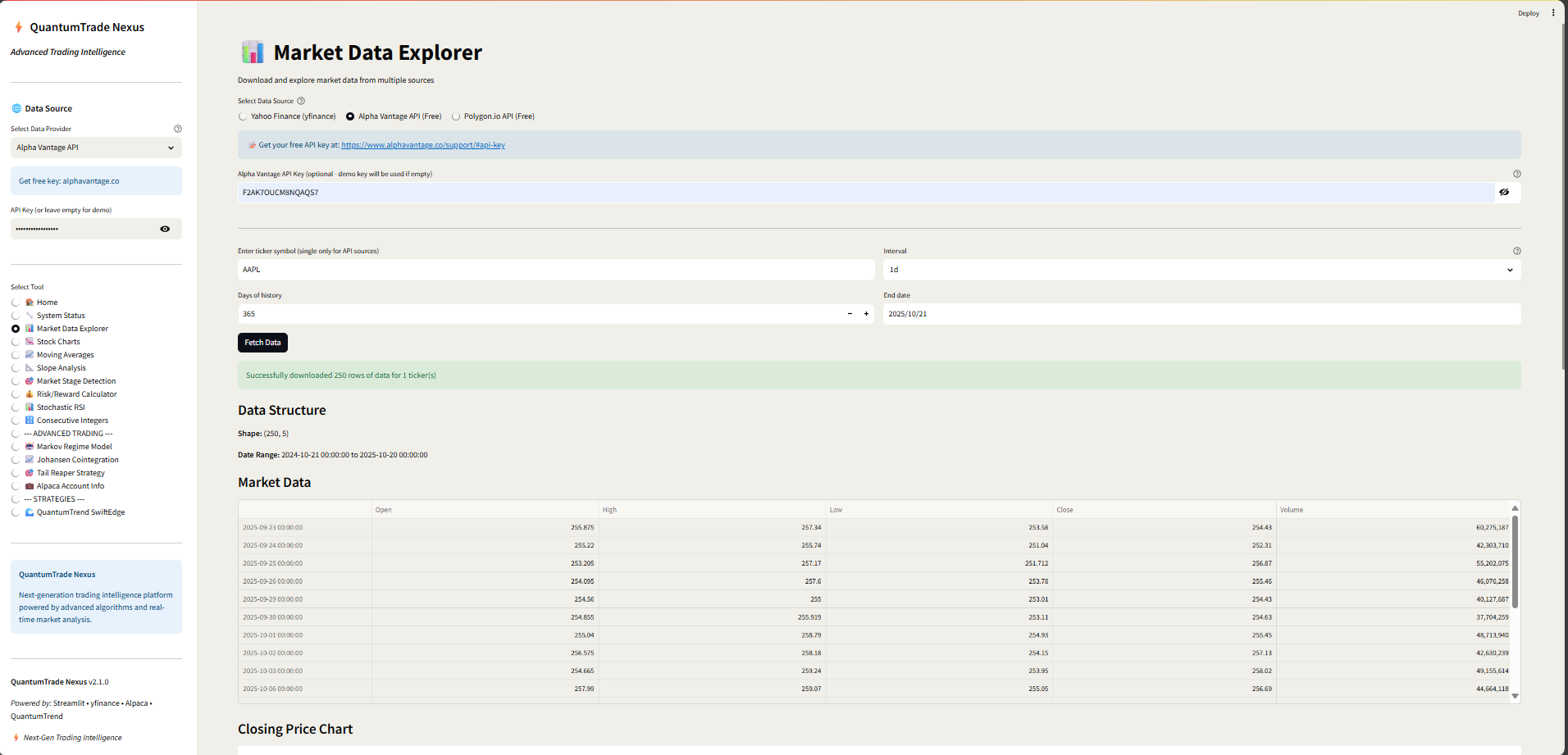Open the Select Data Provider dropdown
This screenshot has height=755, width=1568.
point(96,148)
